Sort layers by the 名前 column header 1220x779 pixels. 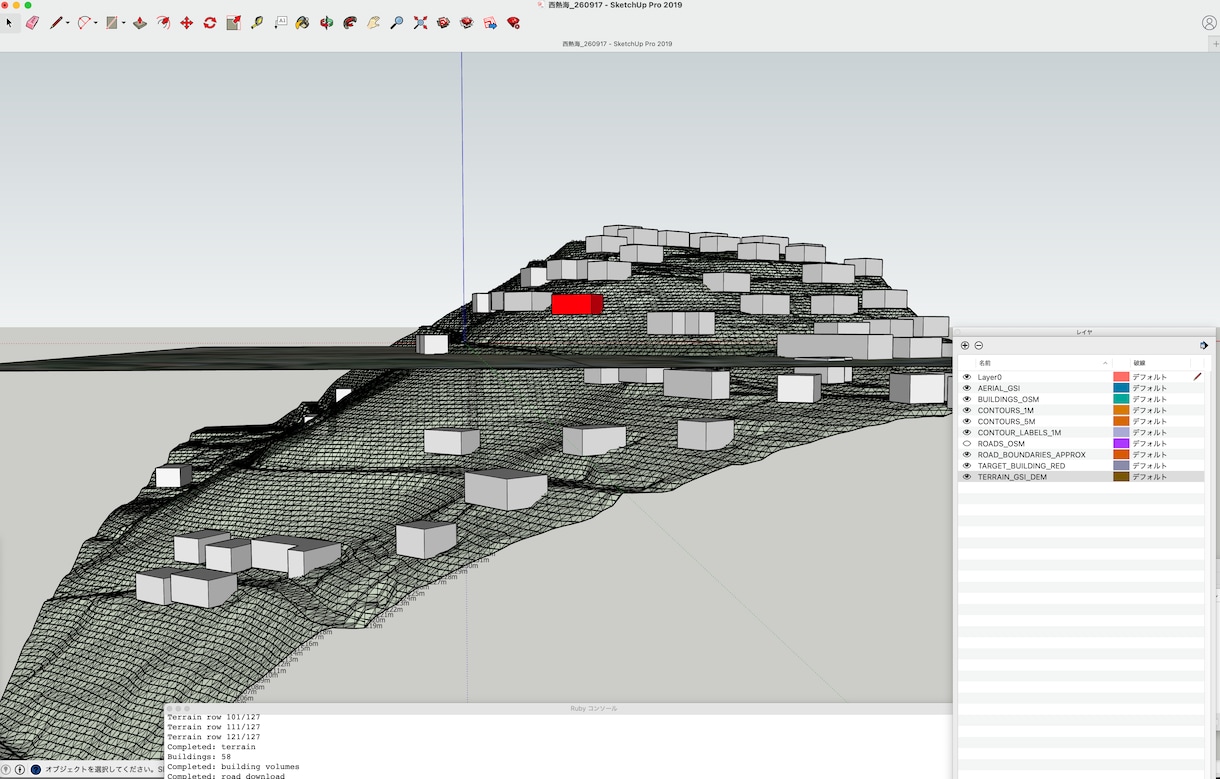point(1043,362)
